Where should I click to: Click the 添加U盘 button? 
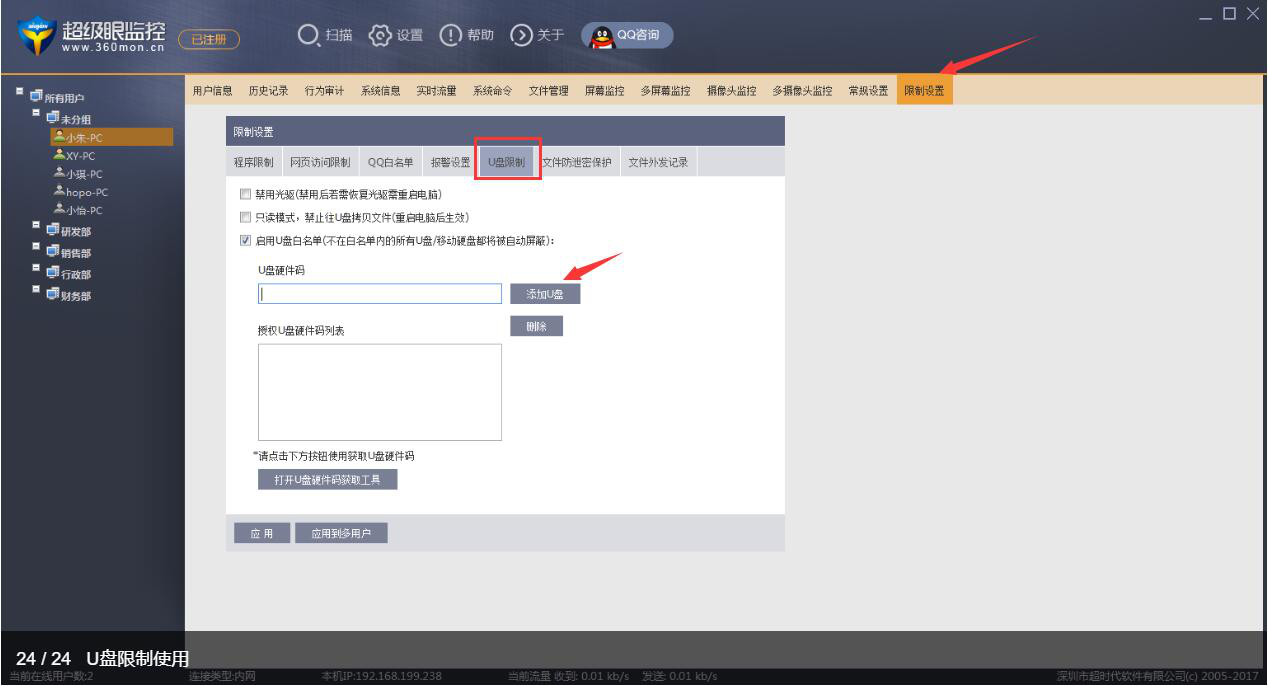click(x=545, y=294)
